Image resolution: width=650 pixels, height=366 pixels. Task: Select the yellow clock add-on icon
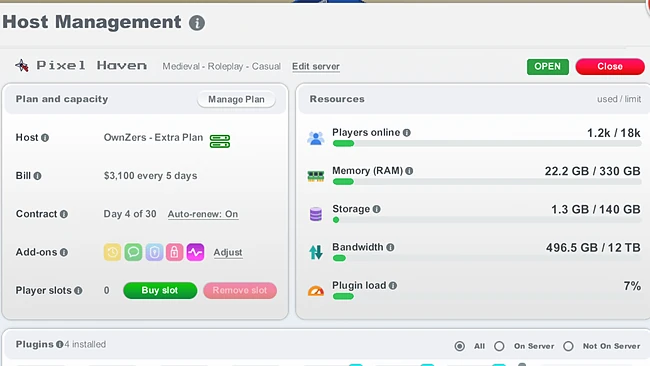coord(112,252)
